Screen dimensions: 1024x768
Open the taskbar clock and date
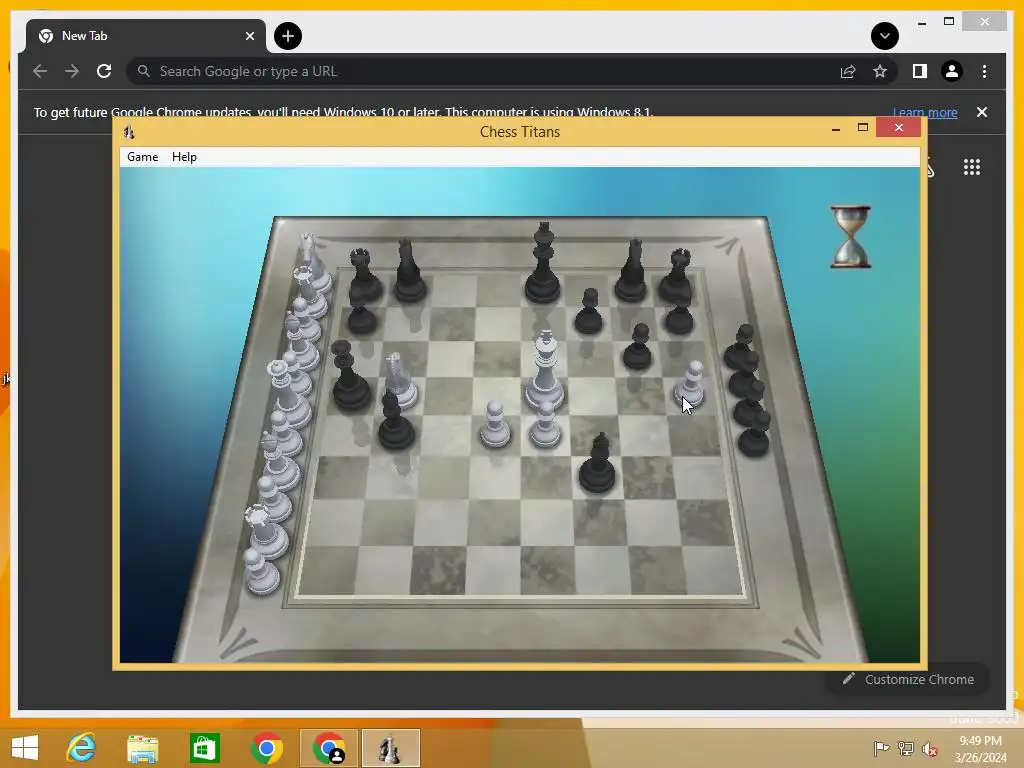coord(980,749)
